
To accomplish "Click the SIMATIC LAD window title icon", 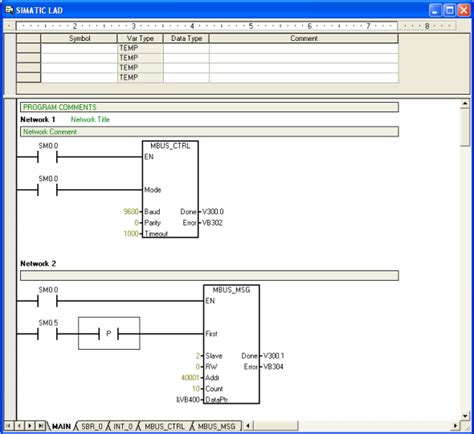I will (x=9, y=10).
